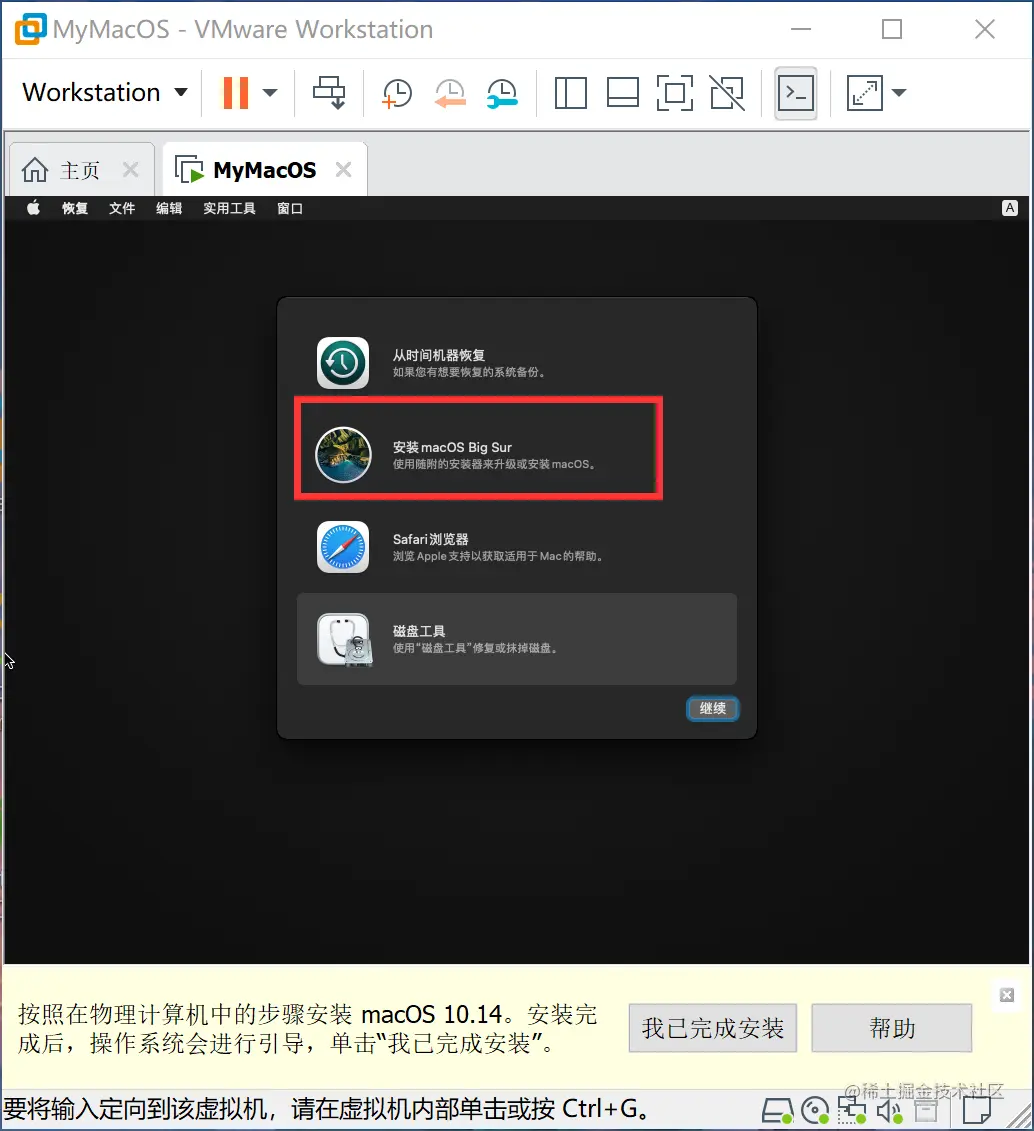Click the 帮助 help button

point(892,1028)
